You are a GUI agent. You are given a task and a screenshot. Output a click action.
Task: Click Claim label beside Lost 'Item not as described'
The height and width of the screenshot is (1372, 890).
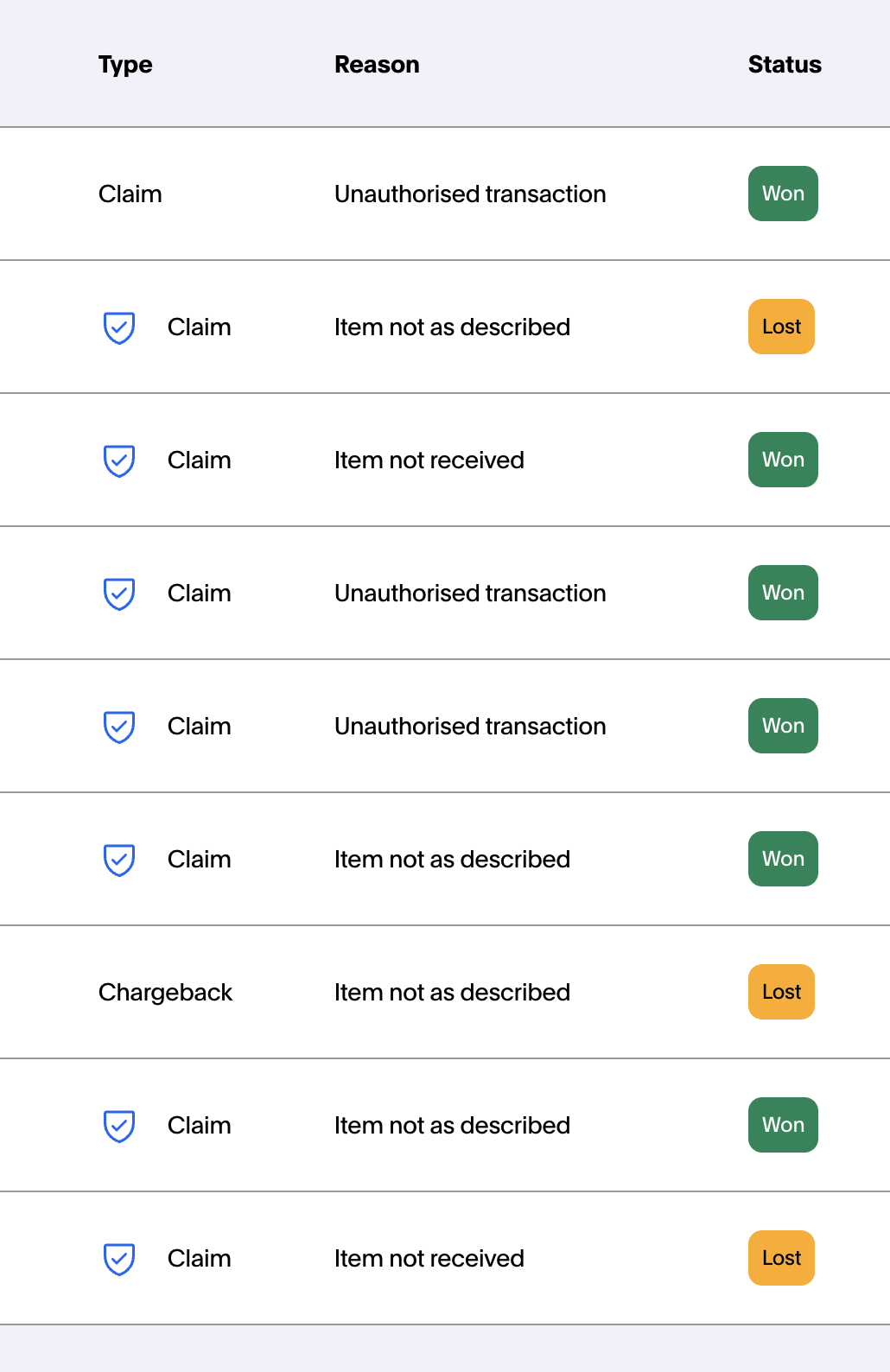[199, 327]
